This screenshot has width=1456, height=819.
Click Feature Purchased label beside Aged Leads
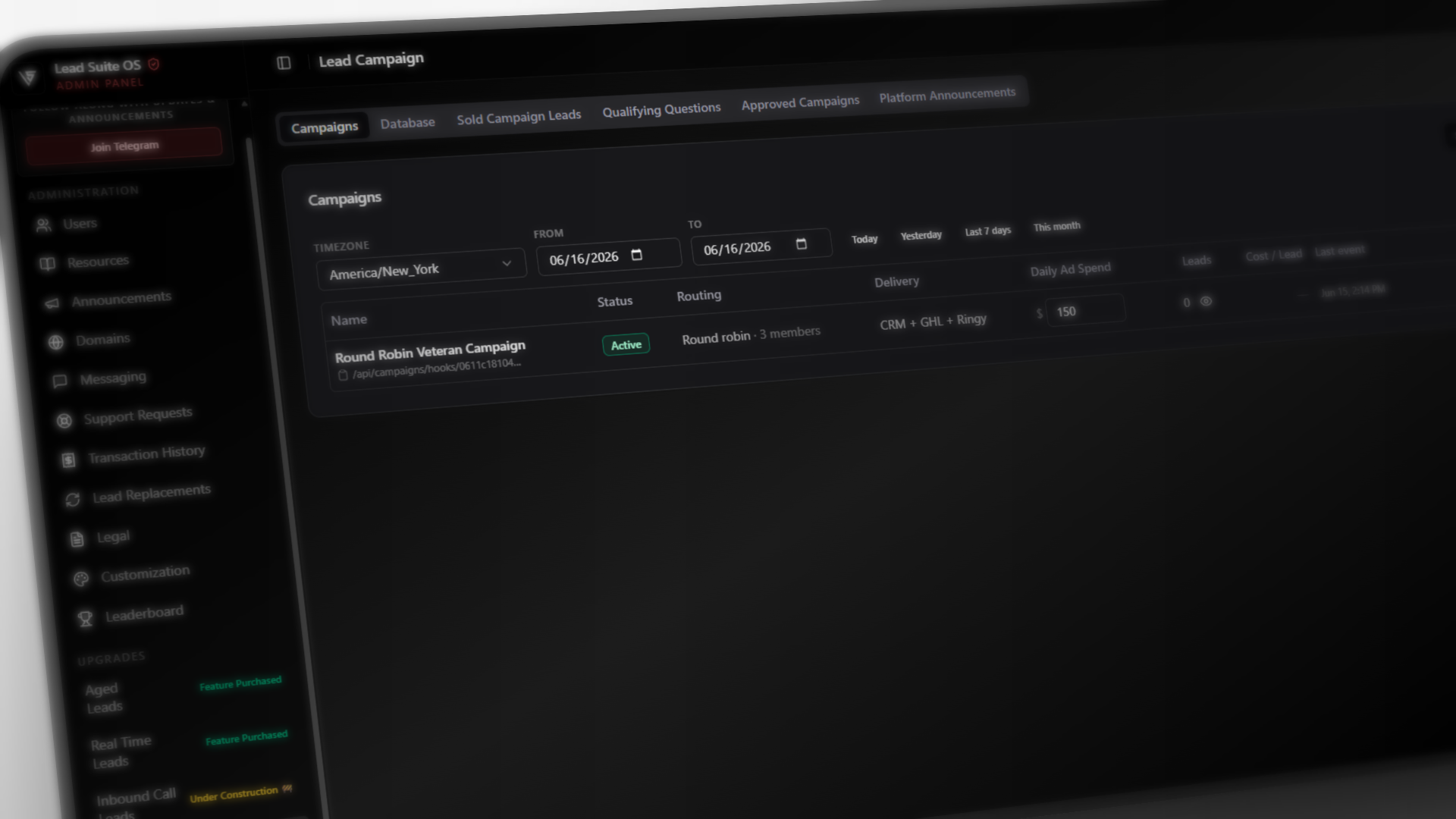coord(240,683)
